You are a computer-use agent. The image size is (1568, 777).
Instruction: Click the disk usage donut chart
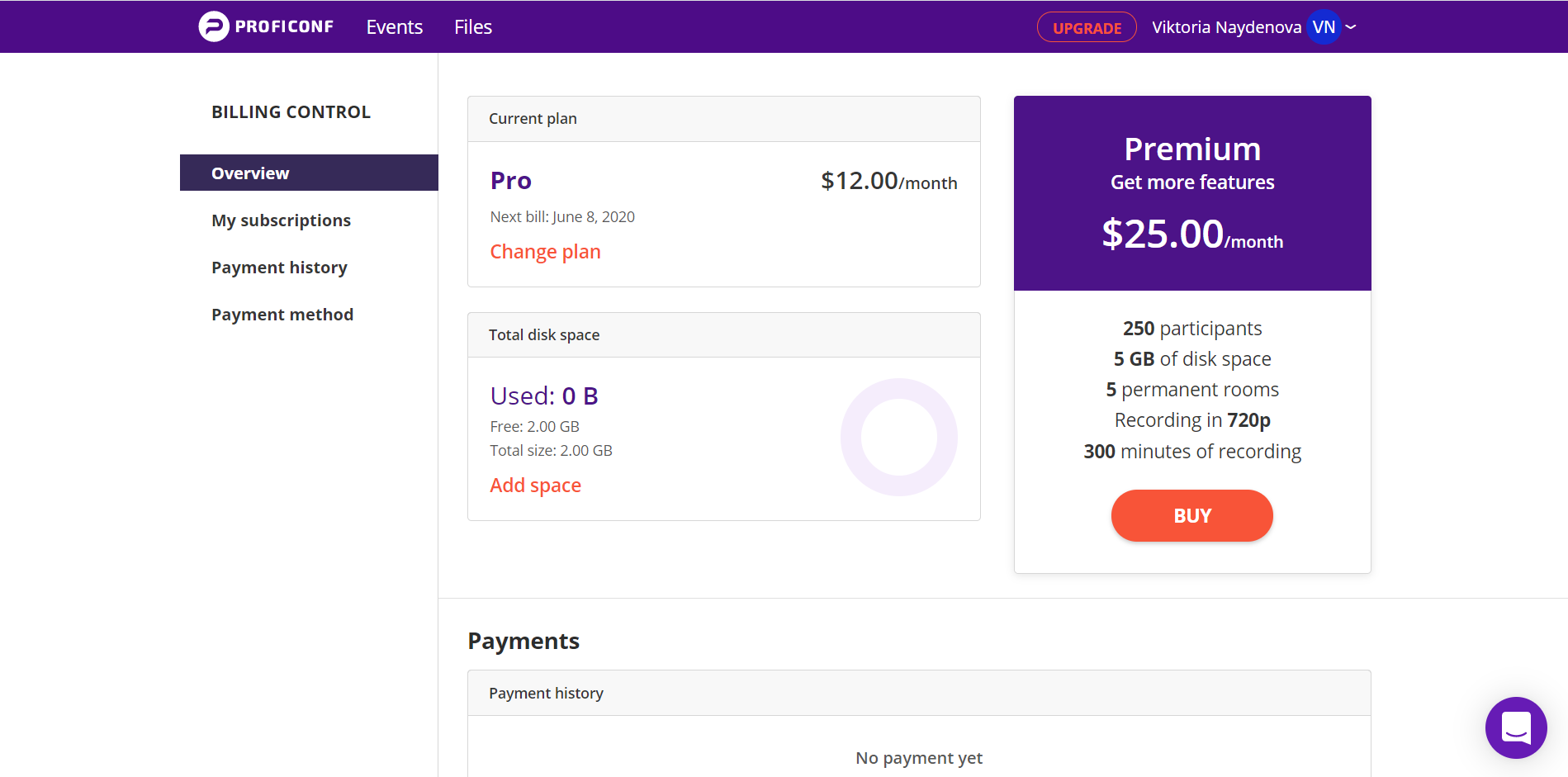tap(898, 437)
